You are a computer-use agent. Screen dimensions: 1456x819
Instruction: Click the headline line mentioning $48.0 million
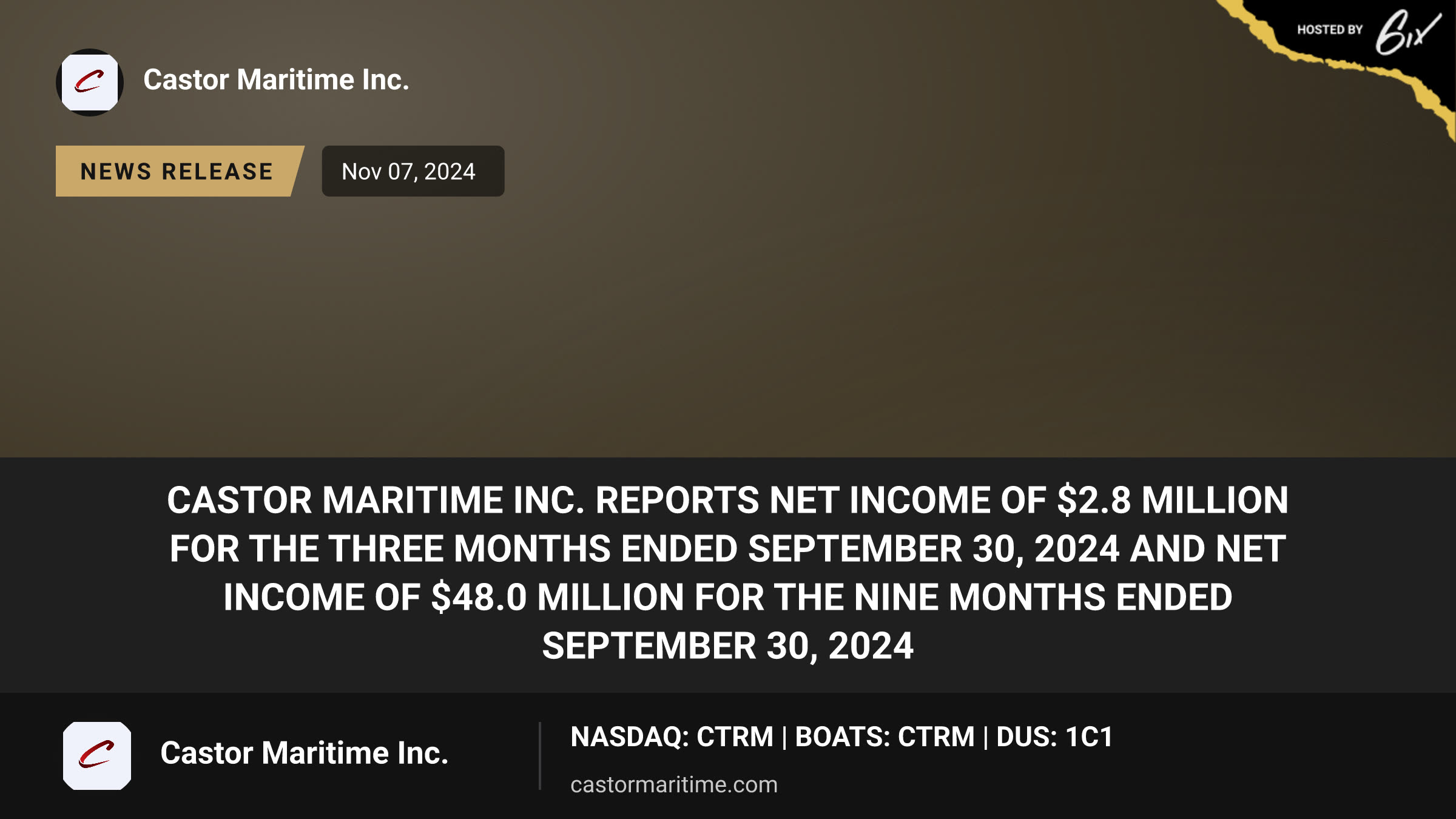coord(727,598)
